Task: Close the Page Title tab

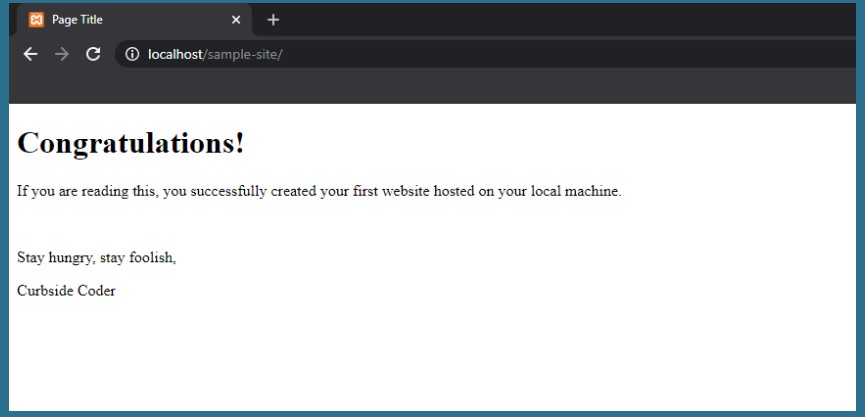Action: 236,19
